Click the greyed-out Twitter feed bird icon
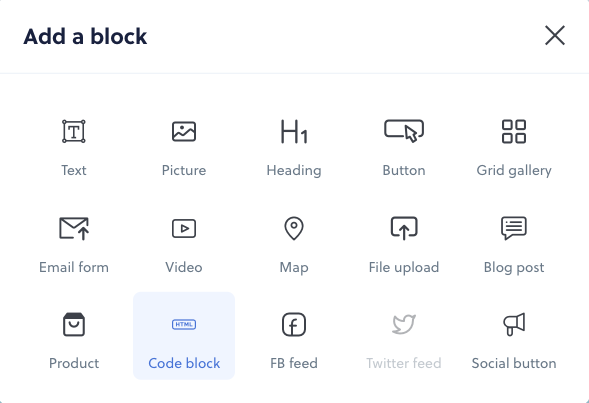This screenshot has width=589, height=403. pyautogui.click(x=404, y=324)
